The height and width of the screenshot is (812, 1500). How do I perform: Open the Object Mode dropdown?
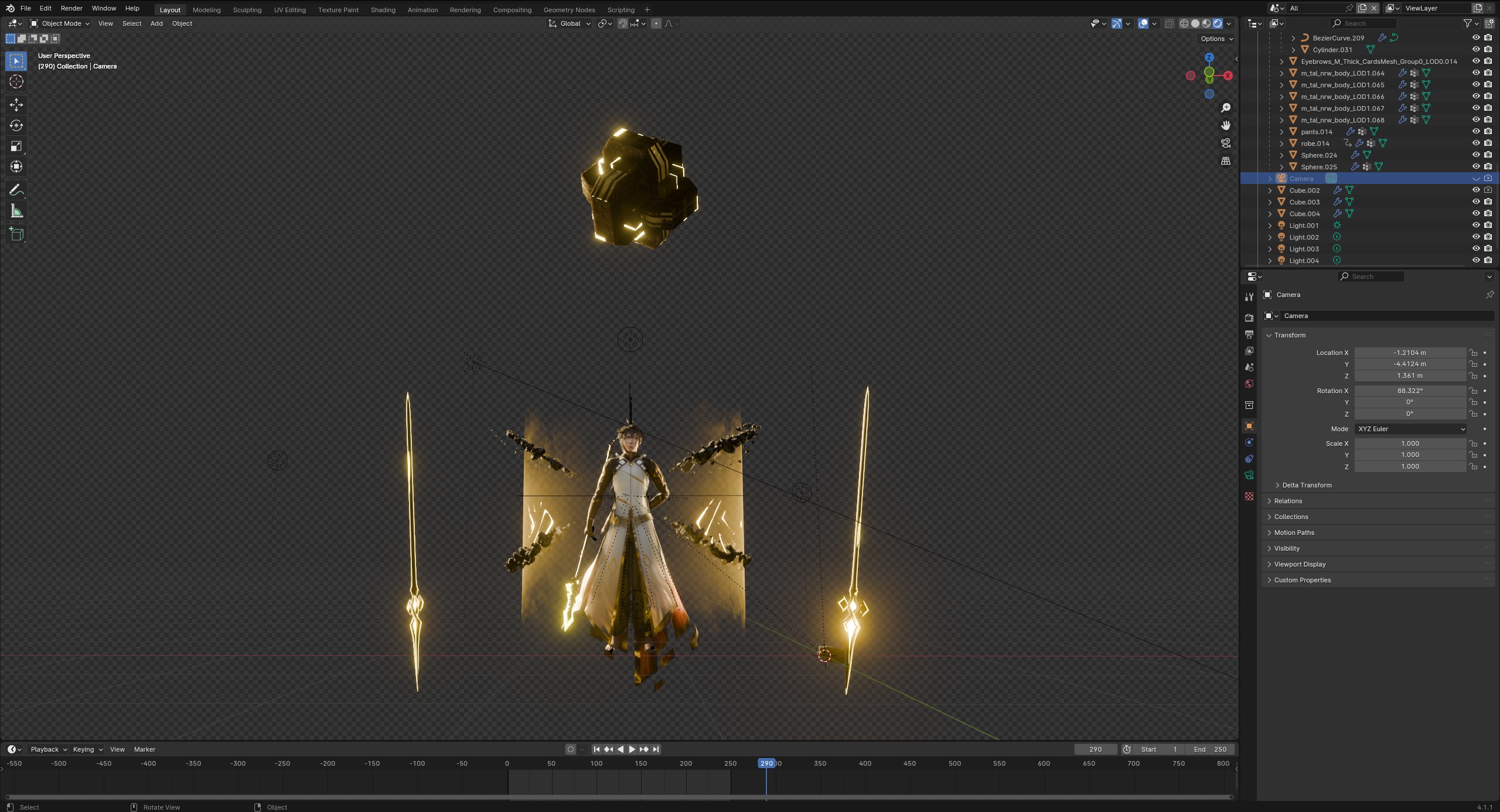point(60,23)
